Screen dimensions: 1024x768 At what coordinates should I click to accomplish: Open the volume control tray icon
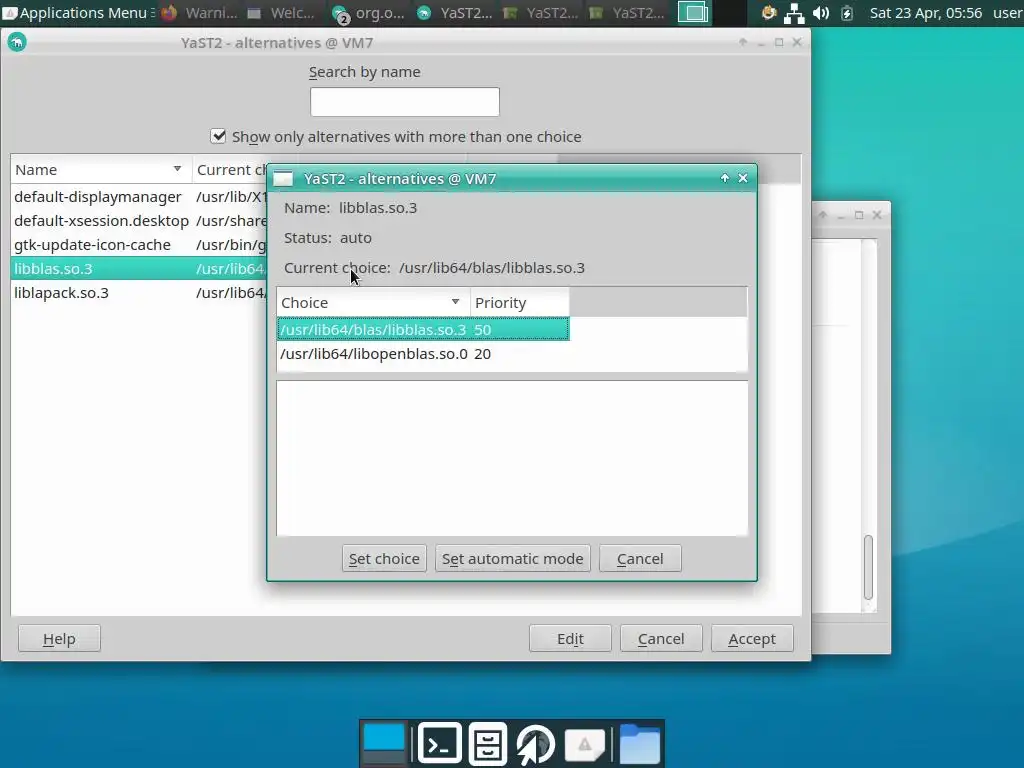click(x=821, y=12)
